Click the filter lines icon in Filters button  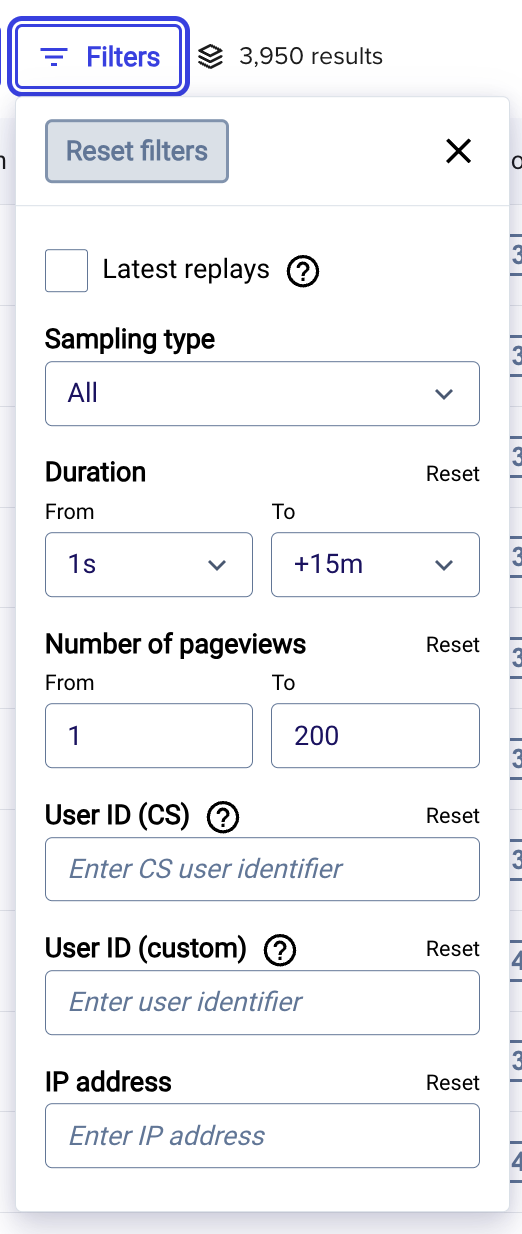click(x=54, y=57)
